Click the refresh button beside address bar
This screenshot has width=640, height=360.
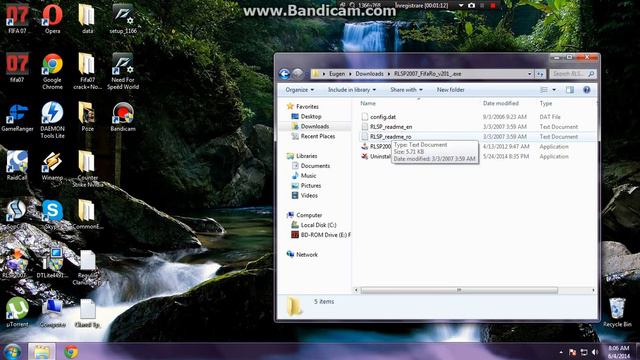pyautogui.click(x=540, y=74)
